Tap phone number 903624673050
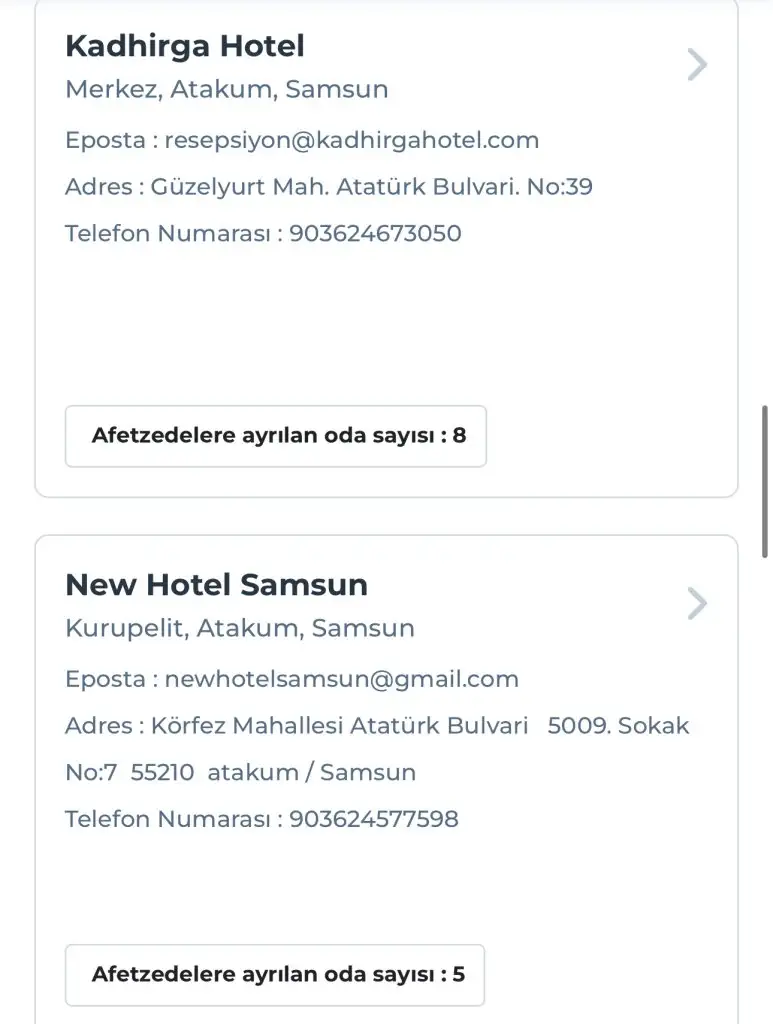This screenshot has width=773, height=1024. click(375, 233)
